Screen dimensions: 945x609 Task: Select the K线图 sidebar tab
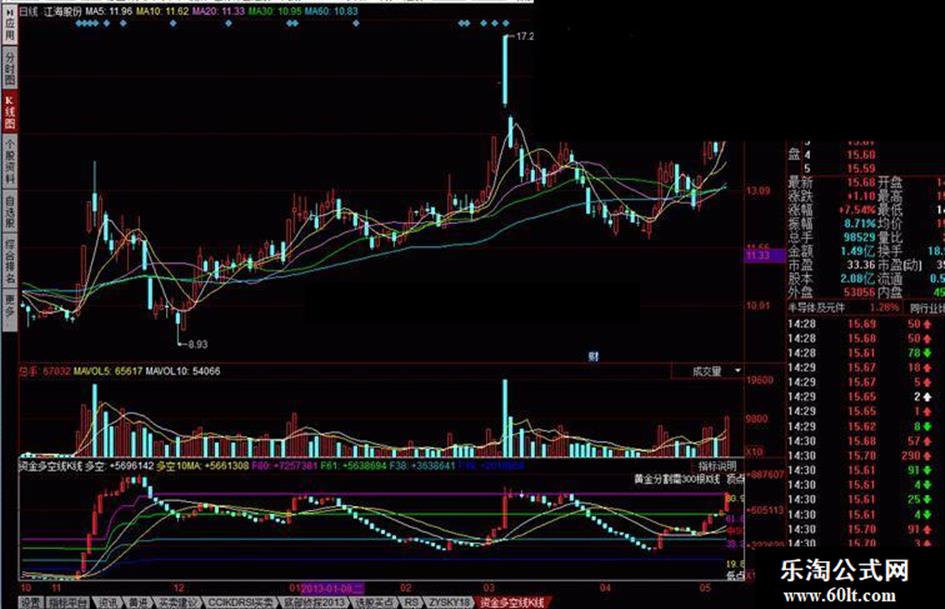click(x=10, y=111)
